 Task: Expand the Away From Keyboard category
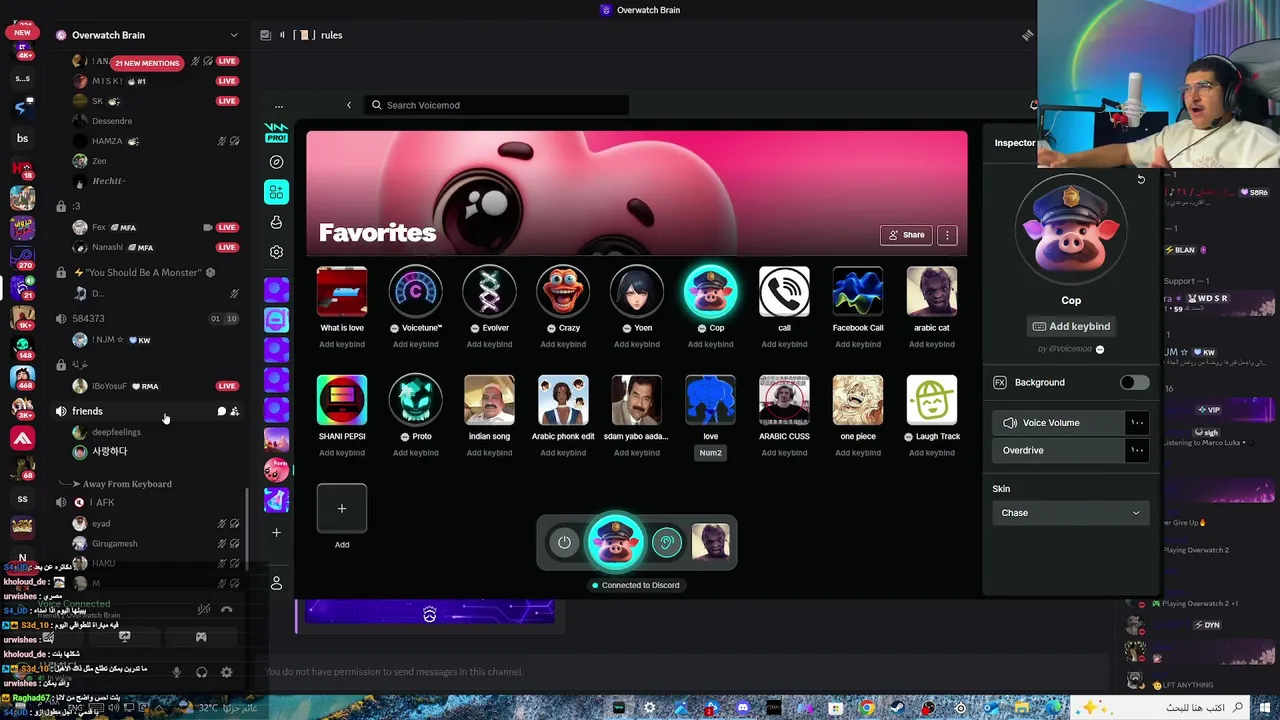point(127,484)
